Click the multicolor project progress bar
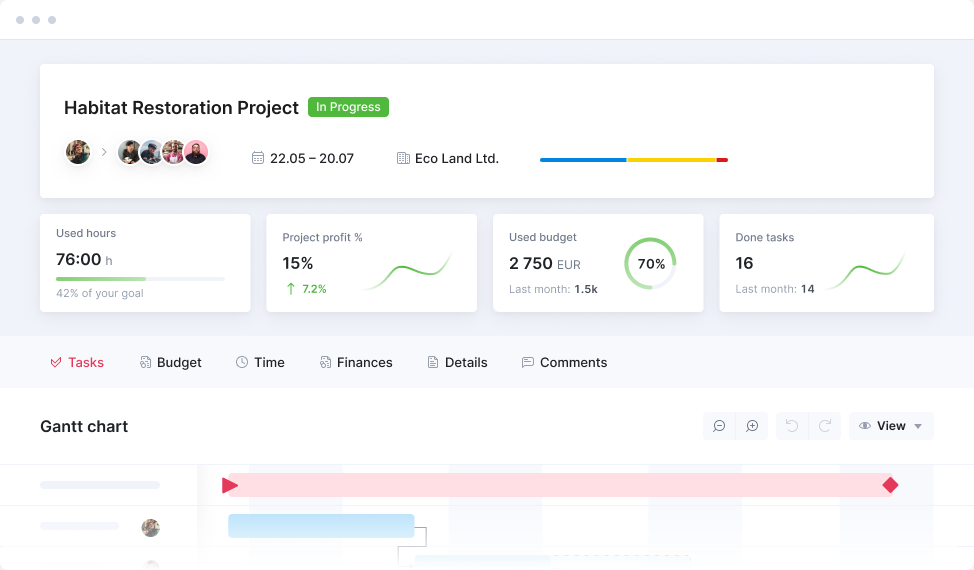 coord(633,160)
